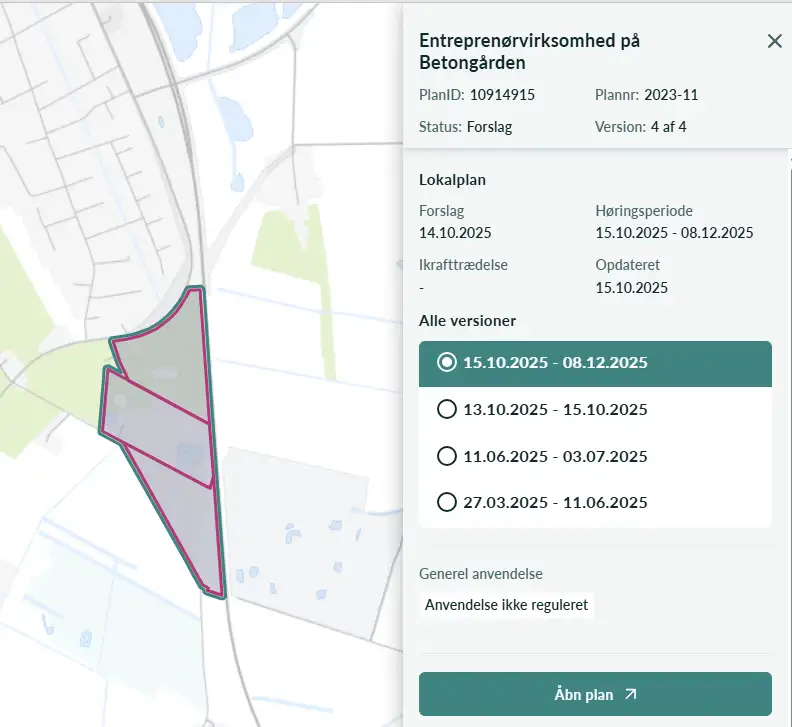
Task: Click the Forslag date 14.10.2025
Action: [x=455, y=233]
